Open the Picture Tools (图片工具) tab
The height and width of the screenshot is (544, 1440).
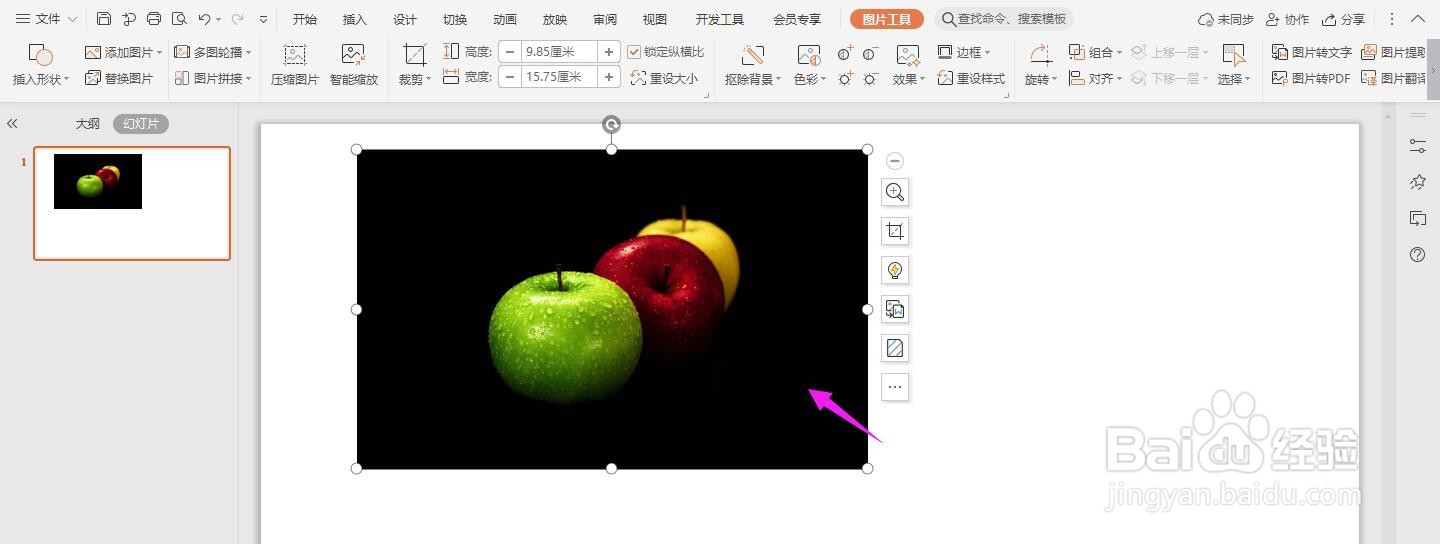pyautogui.click(x=887, y=19)
